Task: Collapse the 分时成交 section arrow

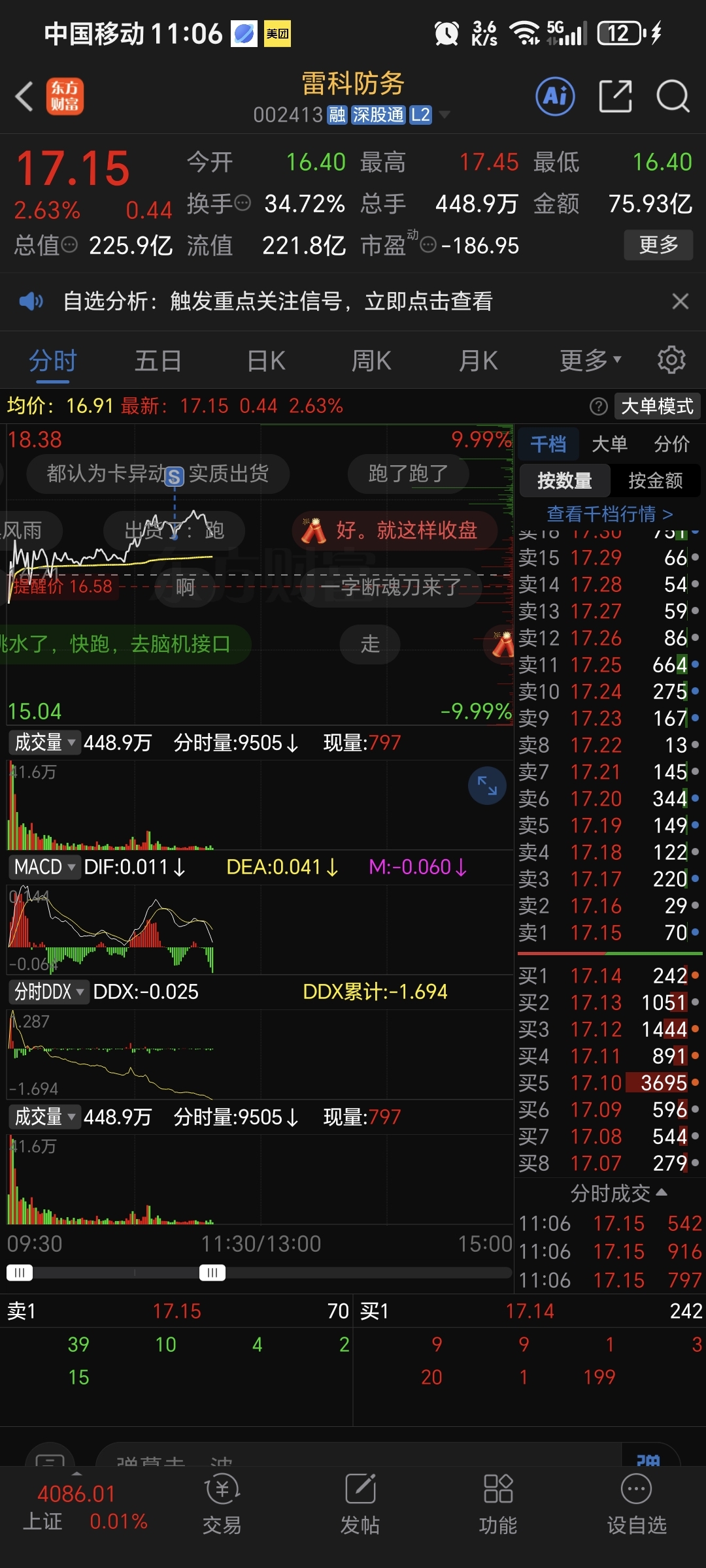Action: [662, 1192]
